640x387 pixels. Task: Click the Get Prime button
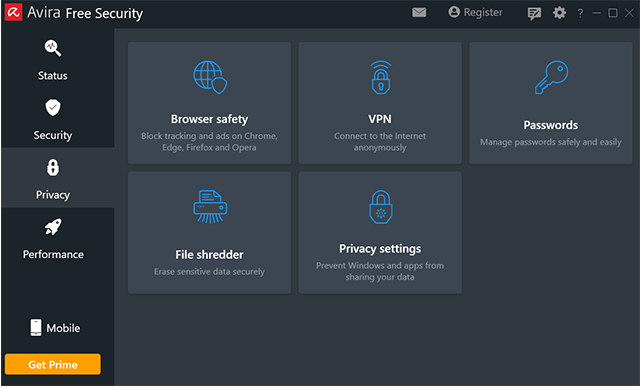(53, 364)
